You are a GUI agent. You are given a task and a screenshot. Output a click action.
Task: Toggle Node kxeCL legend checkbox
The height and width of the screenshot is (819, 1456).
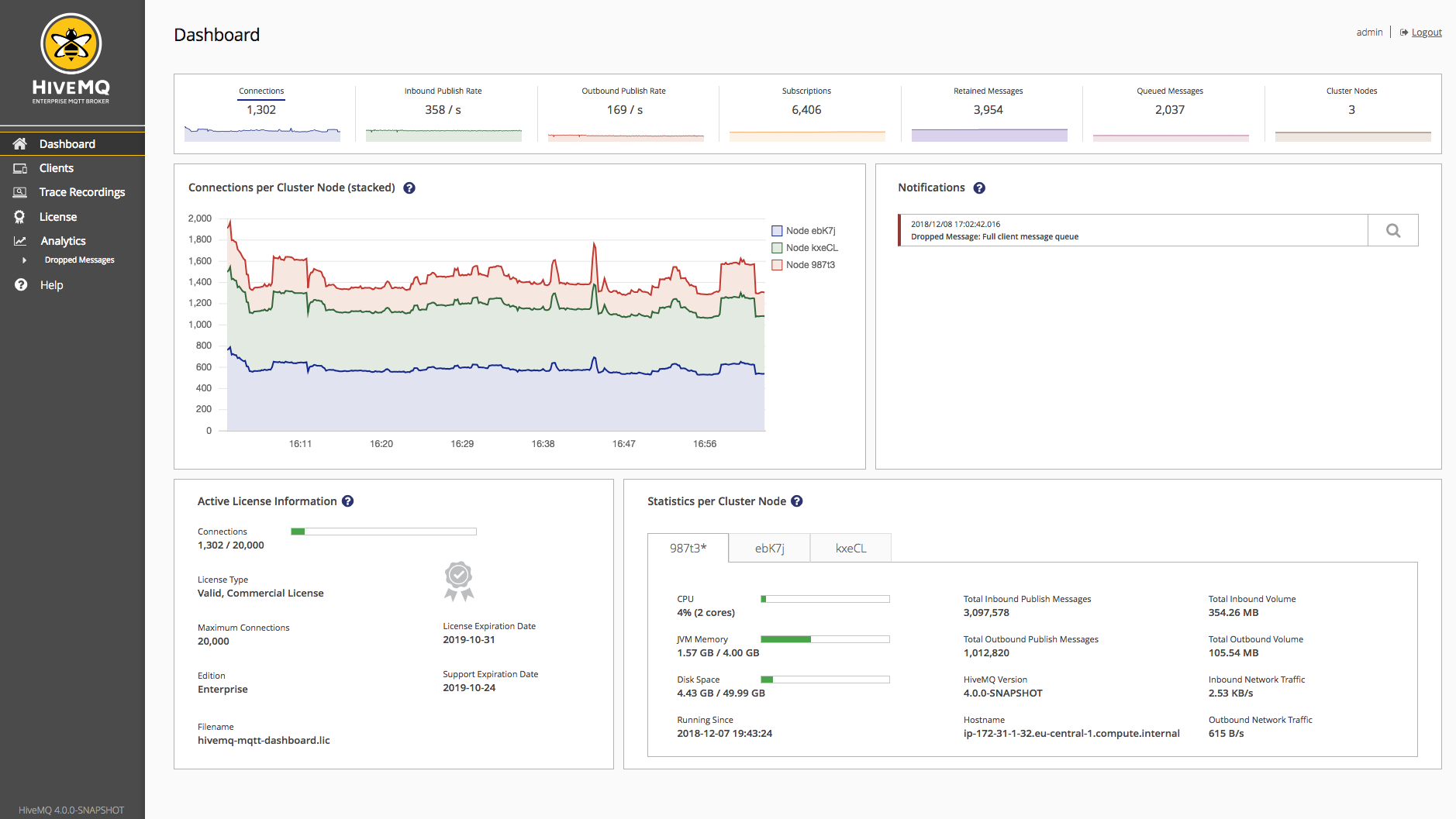[777, 248]
